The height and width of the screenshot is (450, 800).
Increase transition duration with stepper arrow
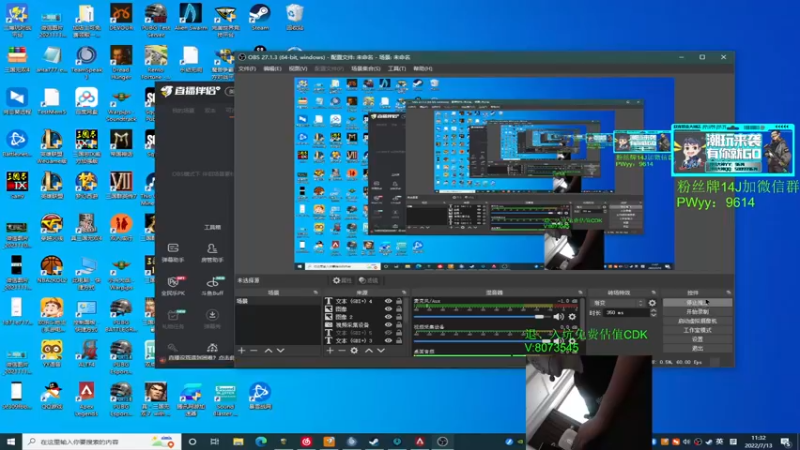pos(654,310)
